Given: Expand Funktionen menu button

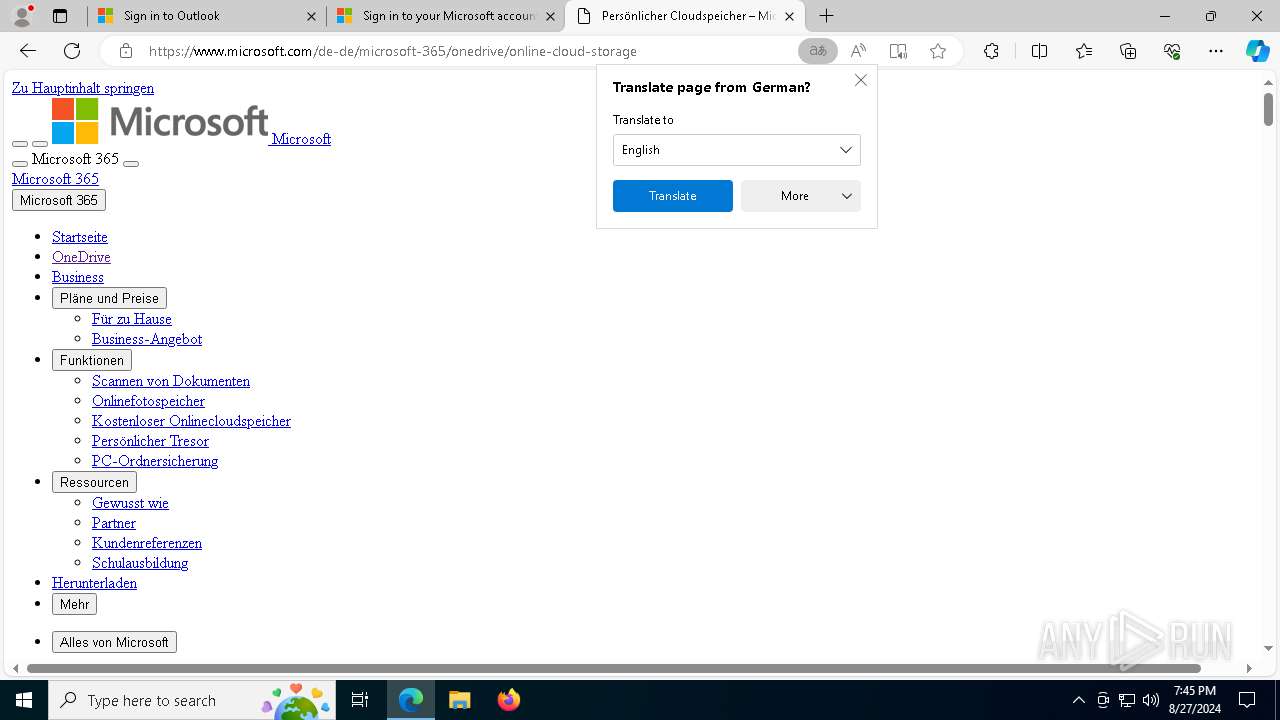Looking at the screenshot, I should pos(92,360).
